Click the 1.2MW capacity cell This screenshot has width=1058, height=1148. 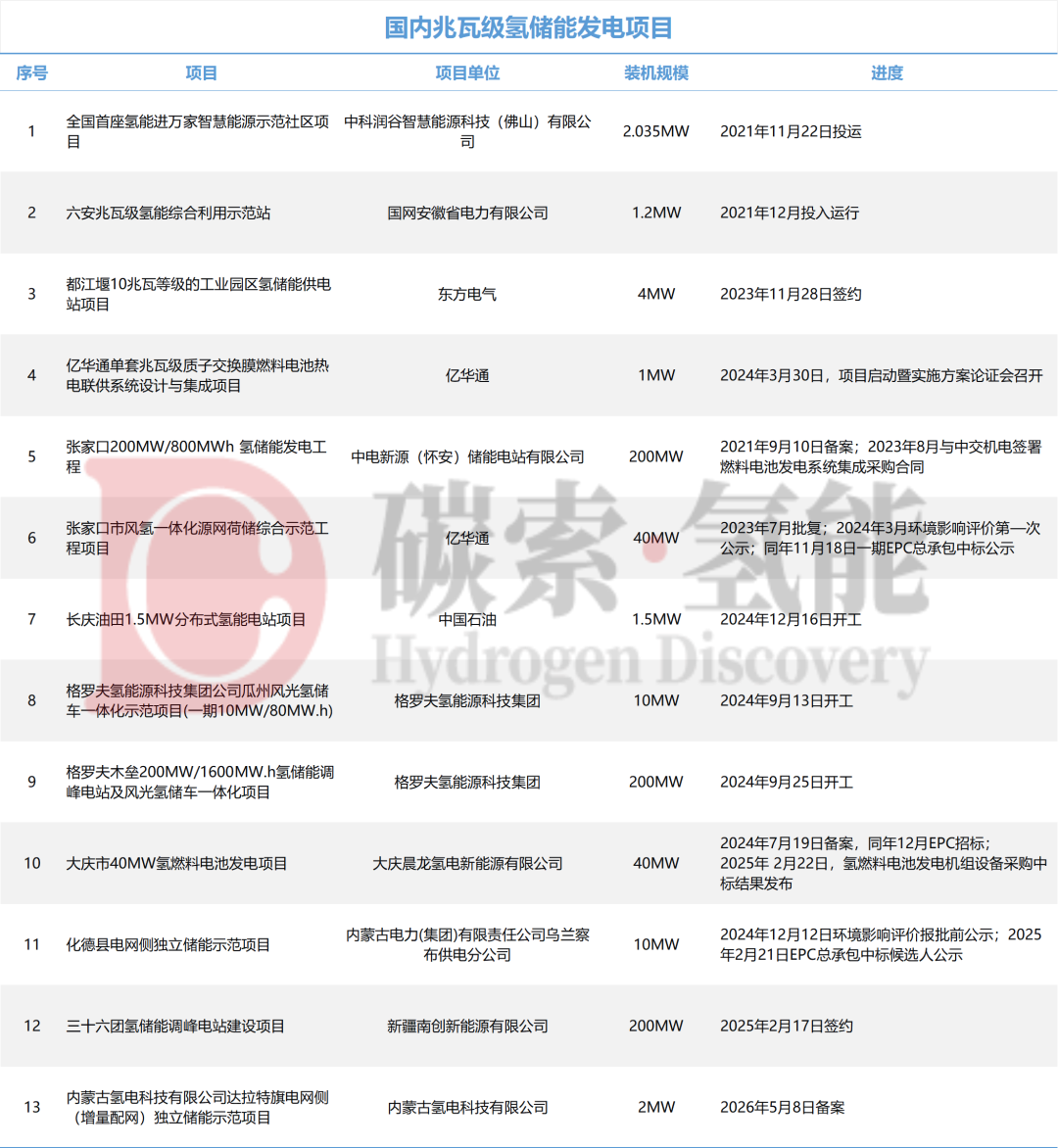[656, 214]
